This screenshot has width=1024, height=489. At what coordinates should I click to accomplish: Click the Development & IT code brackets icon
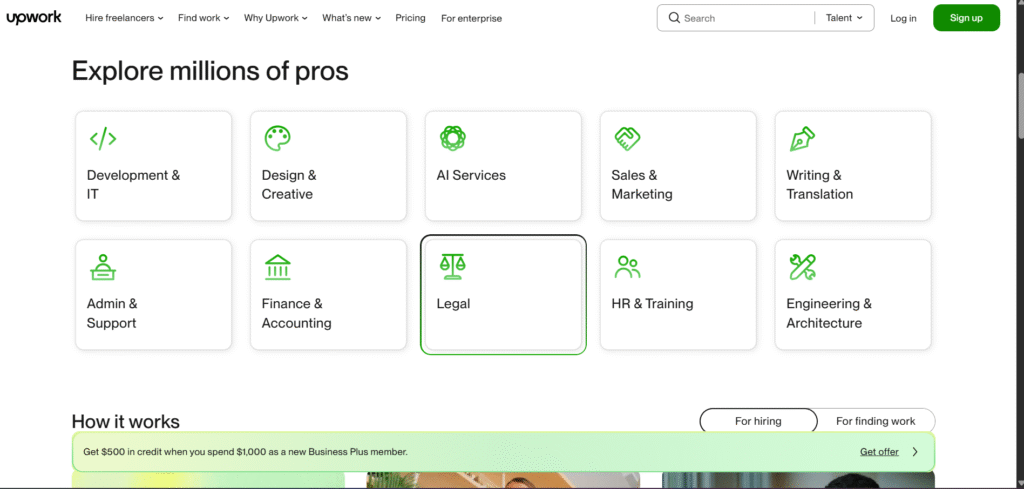(x=103, y=138)
